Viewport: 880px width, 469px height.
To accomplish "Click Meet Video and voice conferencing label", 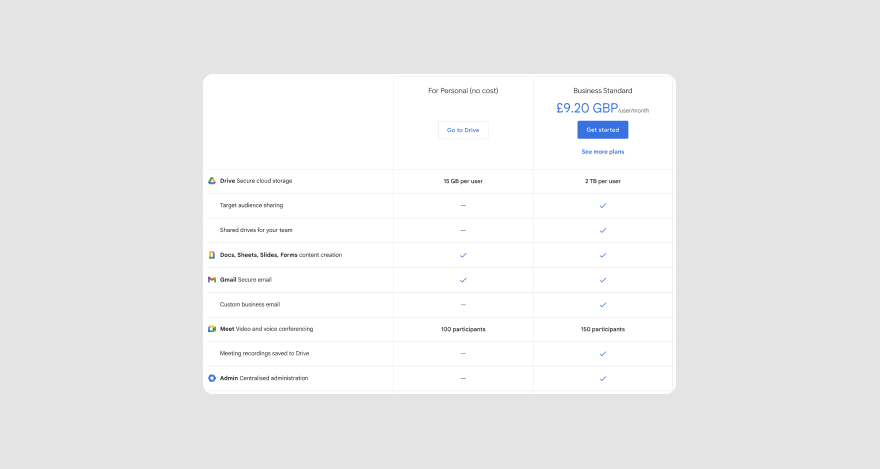I will (x=267, y=329).
